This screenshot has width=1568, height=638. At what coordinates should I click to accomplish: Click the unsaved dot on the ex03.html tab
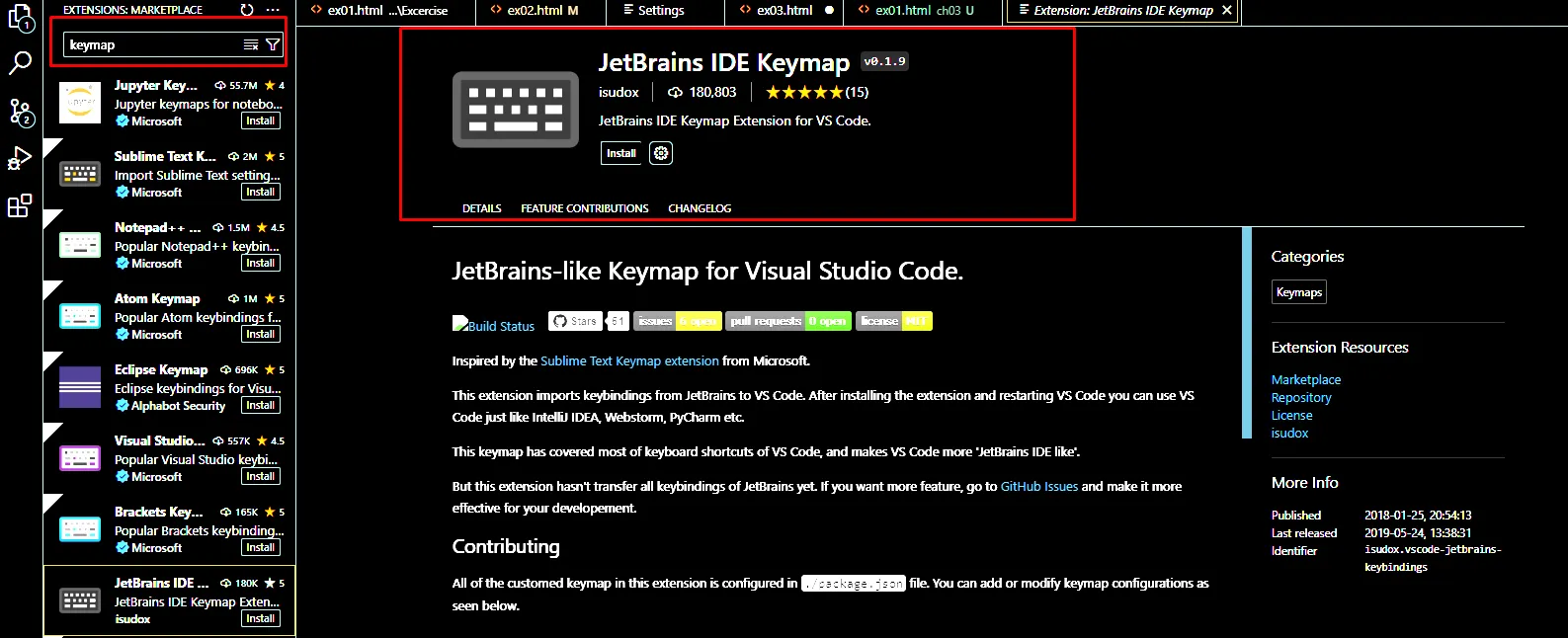coord(829,10)
